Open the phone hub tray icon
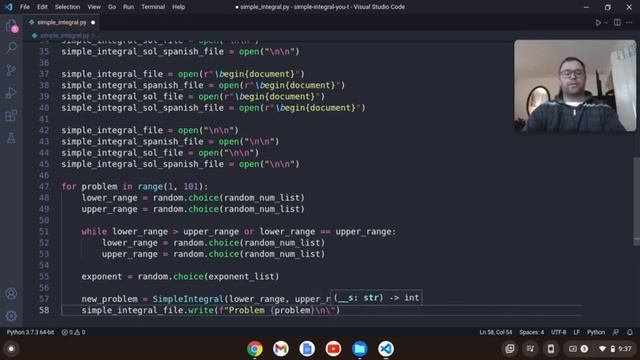Viewport: 640px width, 360px height. [x=551, y=349]
